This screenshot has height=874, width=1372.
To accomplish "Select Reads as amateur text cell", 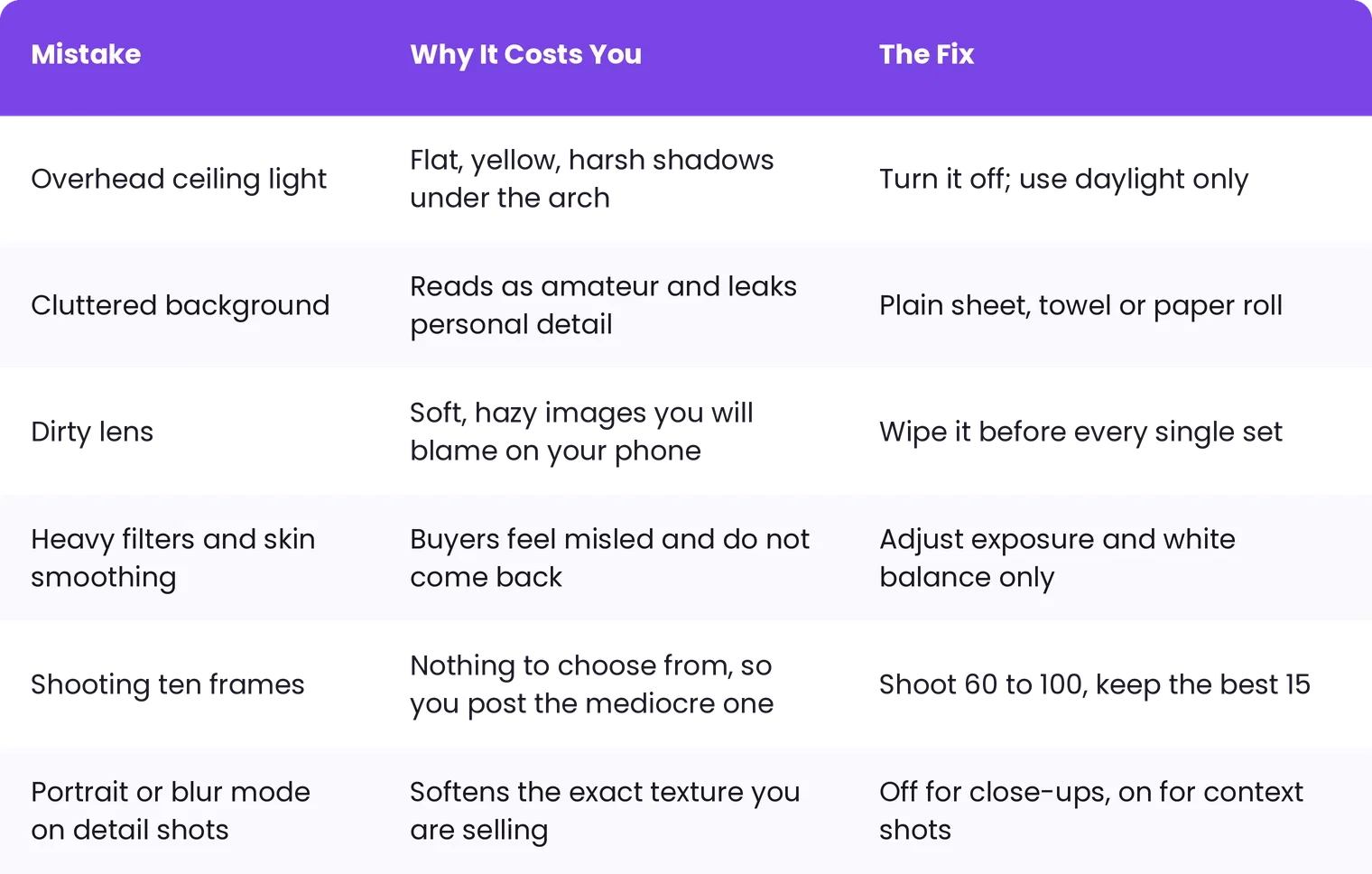I will click(603, 305).
